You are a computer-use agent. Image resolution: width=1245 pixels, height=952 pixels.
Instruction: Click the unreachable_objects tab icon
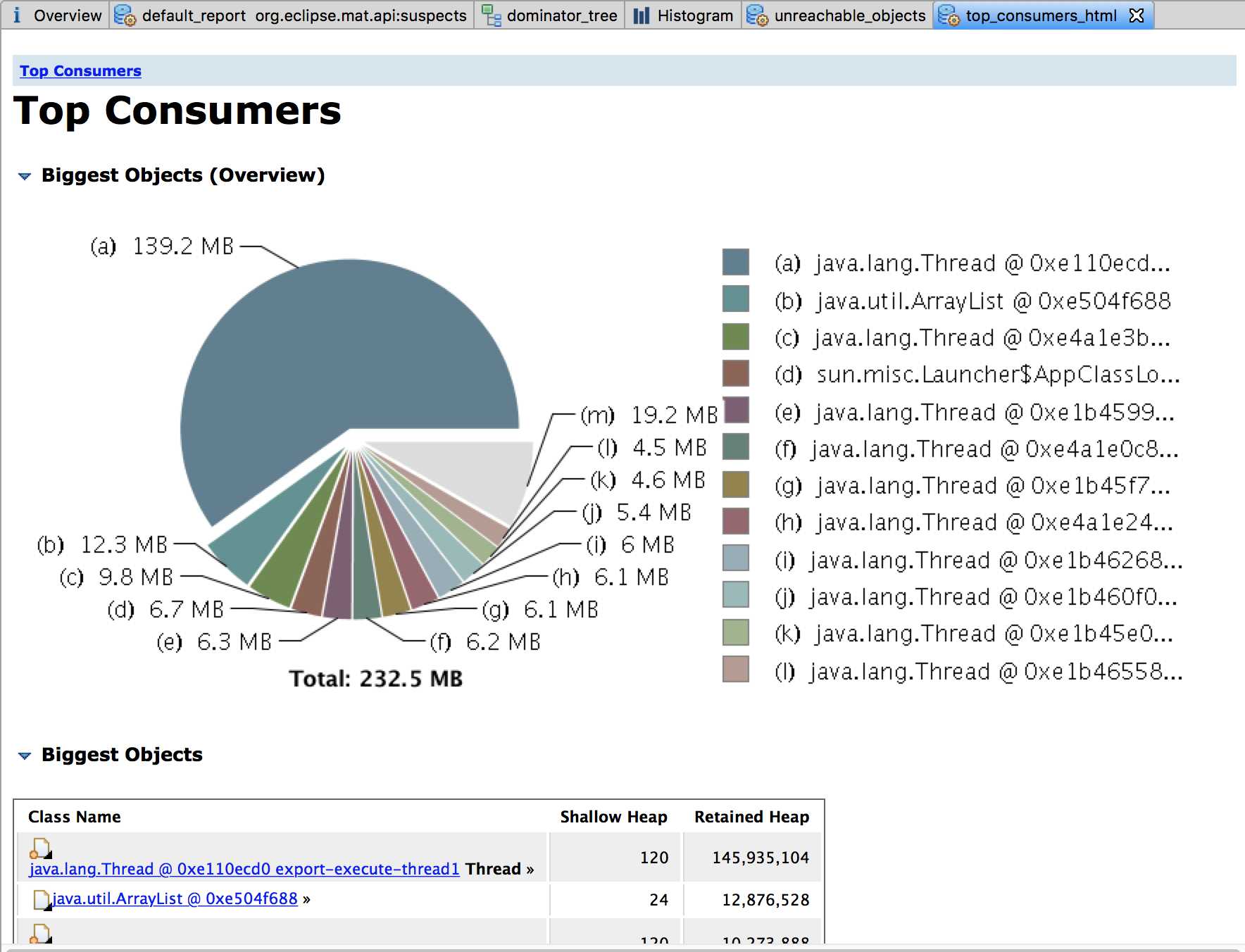tap(757, 15)
